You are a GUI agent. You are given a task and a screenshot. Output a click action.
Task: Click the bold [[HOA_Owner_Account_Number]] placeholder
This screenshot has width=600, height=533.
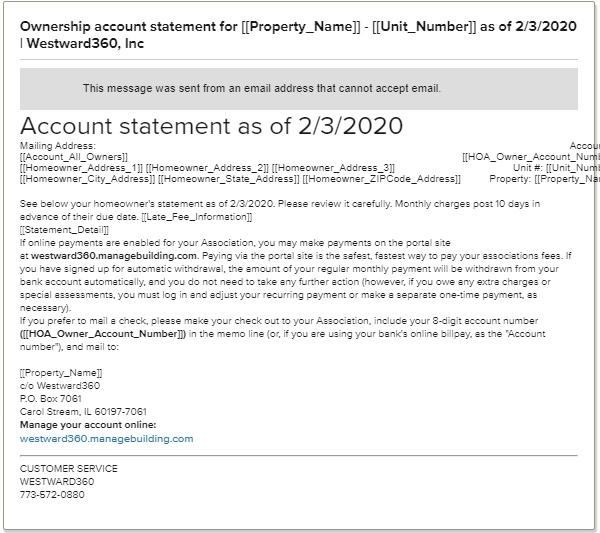(x=103, y=334)
